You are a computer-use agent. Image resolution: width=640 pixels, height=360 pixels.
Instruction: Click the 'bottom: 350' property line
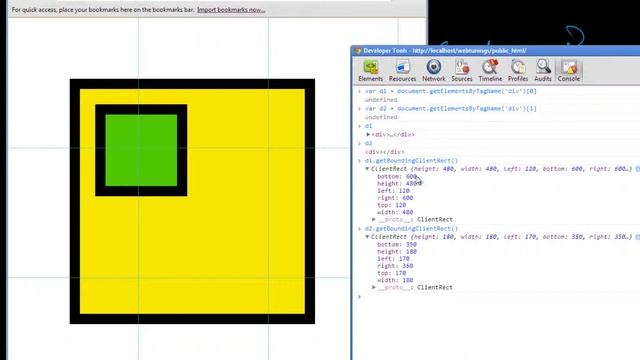tap(397, 244)
